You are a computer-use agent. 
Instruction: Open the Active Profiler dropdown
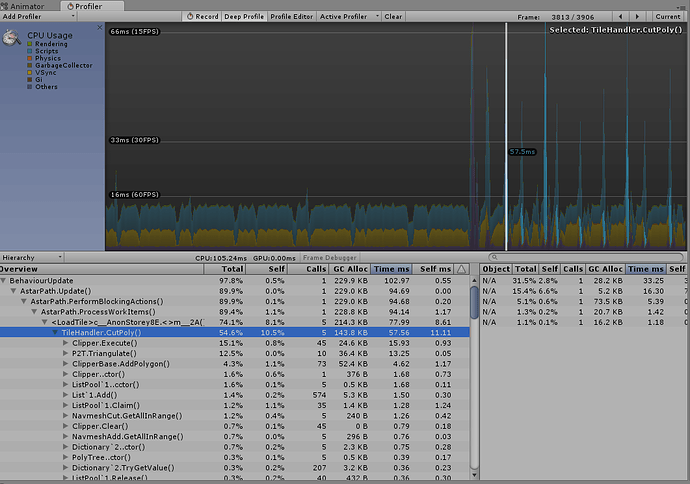(x=349, y=17)
